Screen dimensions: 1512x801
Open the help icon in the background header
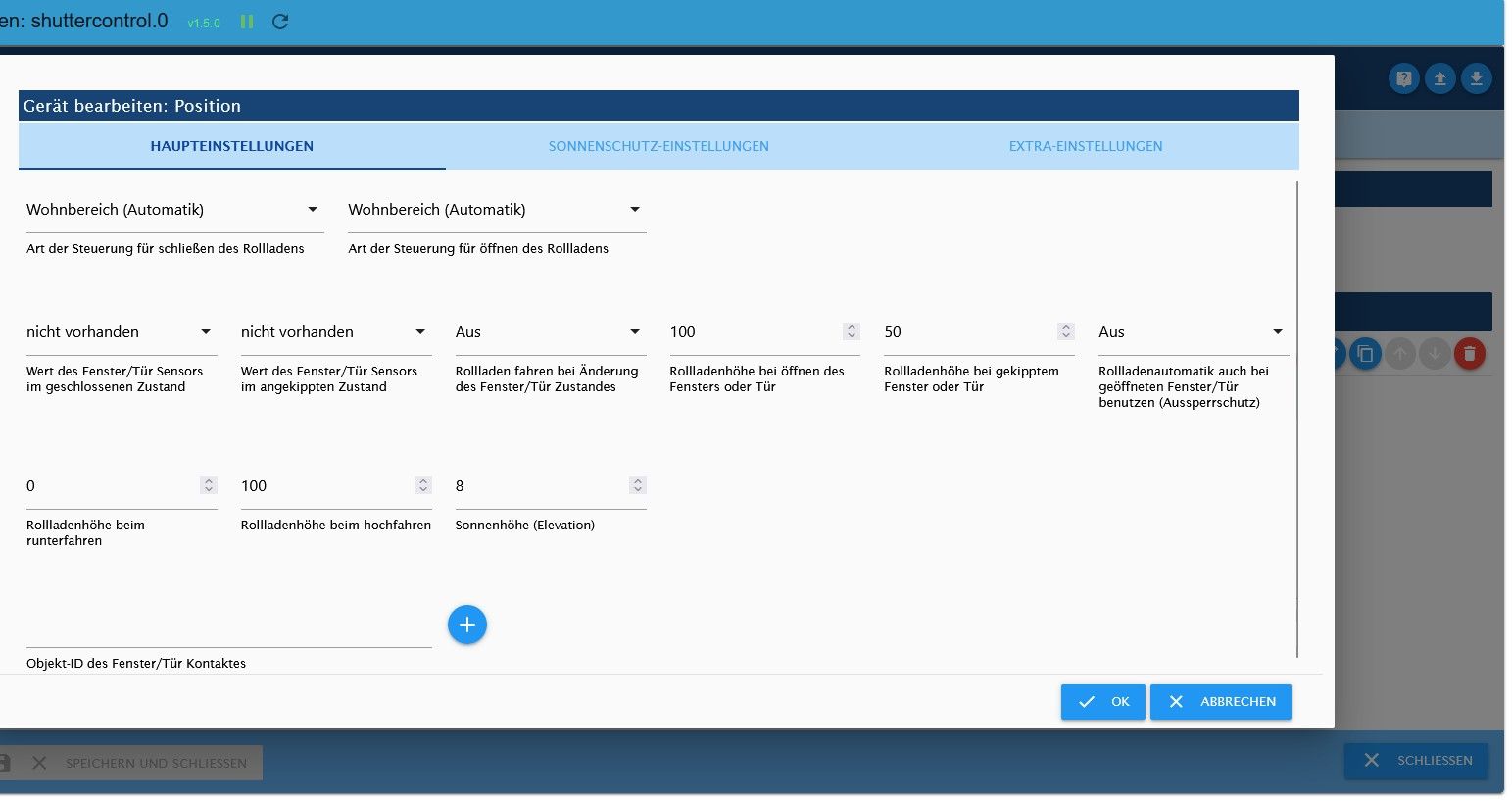click(1404, 78)
